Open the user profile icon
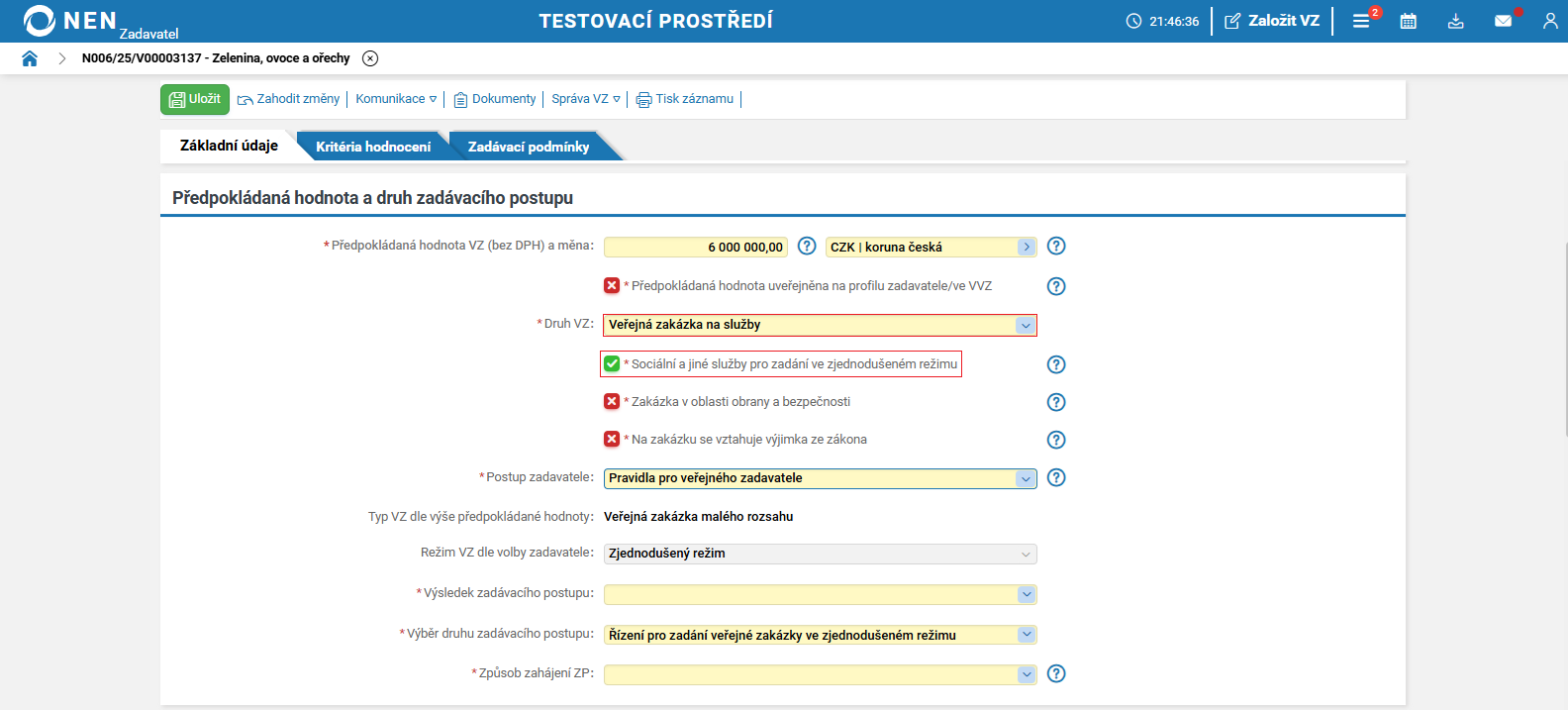Image resolution: width=1568 pixels, height=710 pixels. click(x=1550, y=21)
